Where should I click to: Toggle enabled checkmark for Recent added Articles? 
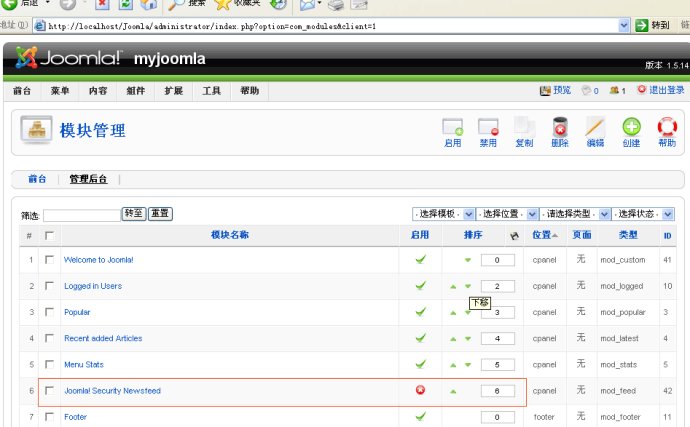pos(420,338)
